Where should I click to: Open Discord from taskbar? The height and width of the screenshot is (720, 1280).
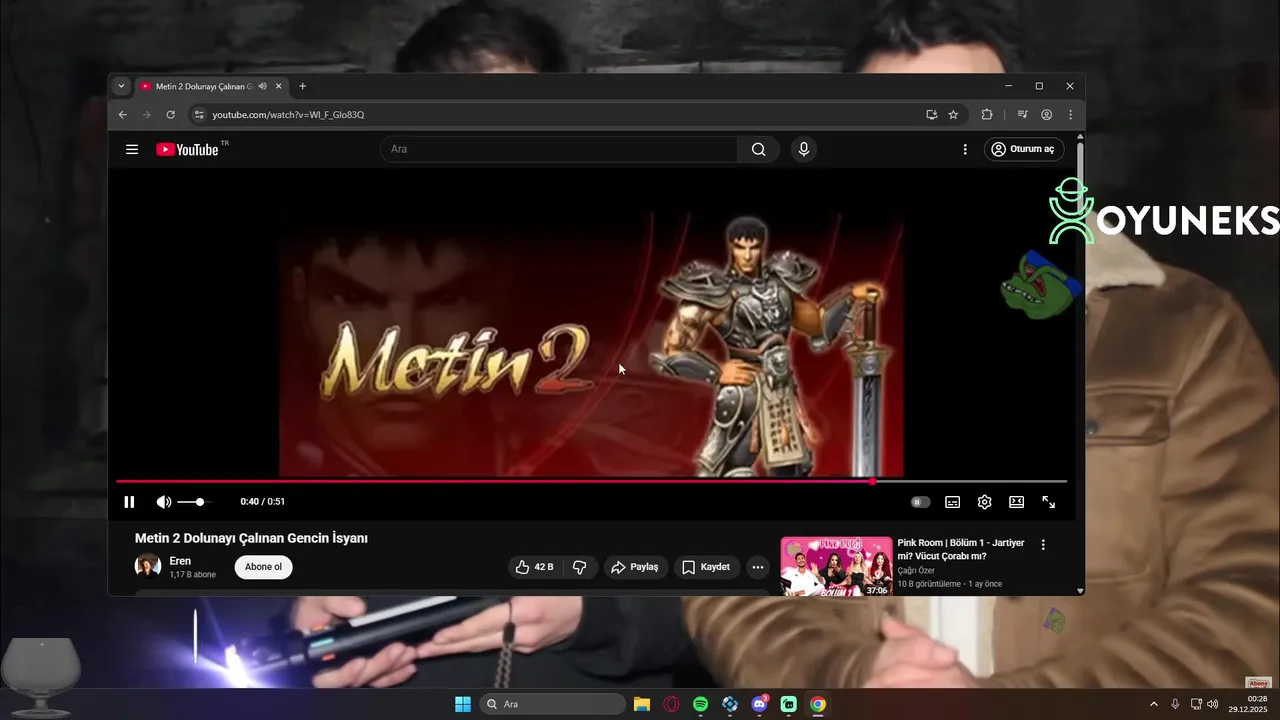pyautogui.click(x=759, y=704)
